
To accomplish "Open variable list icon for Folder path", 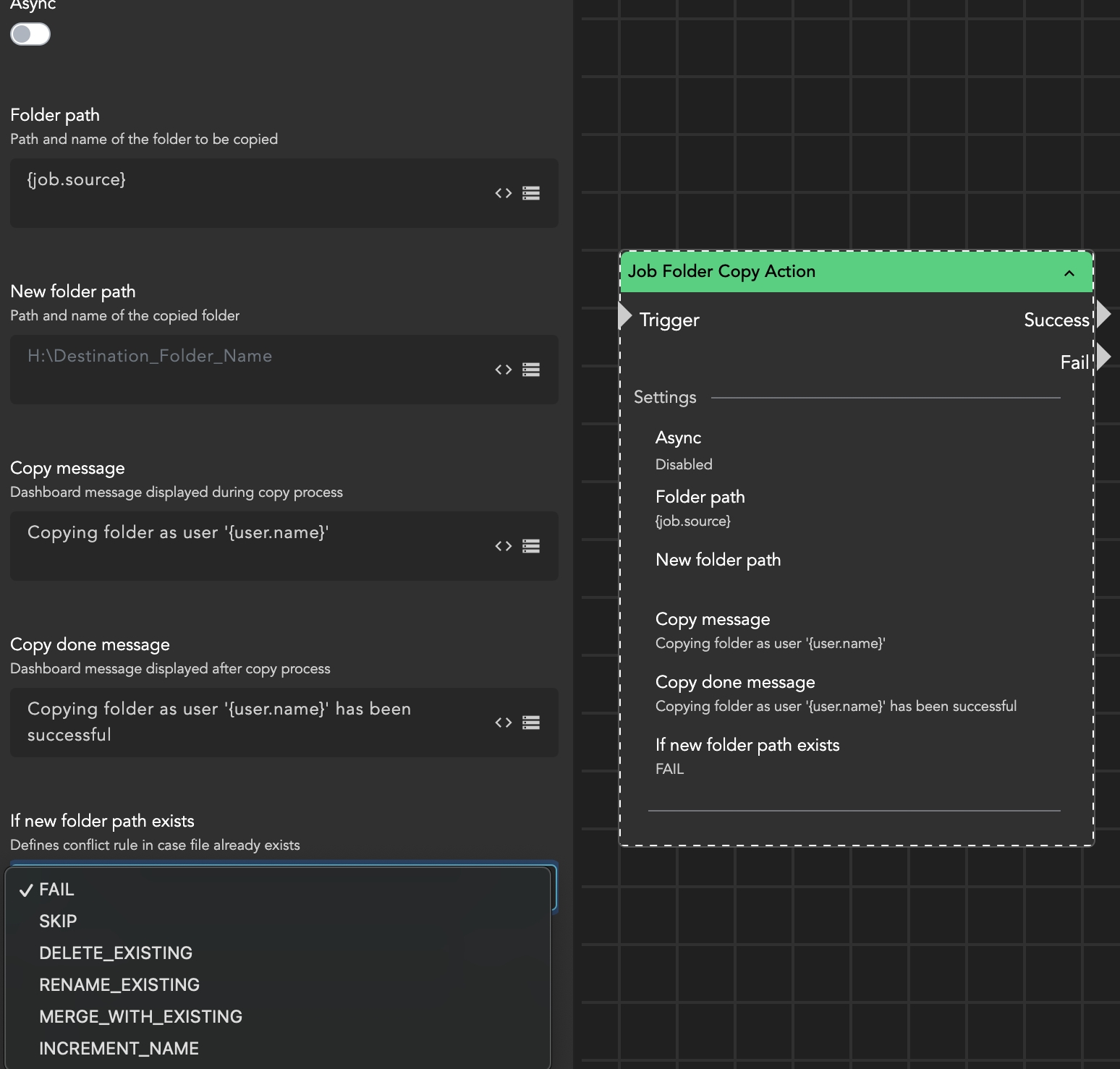I will 531,193.
